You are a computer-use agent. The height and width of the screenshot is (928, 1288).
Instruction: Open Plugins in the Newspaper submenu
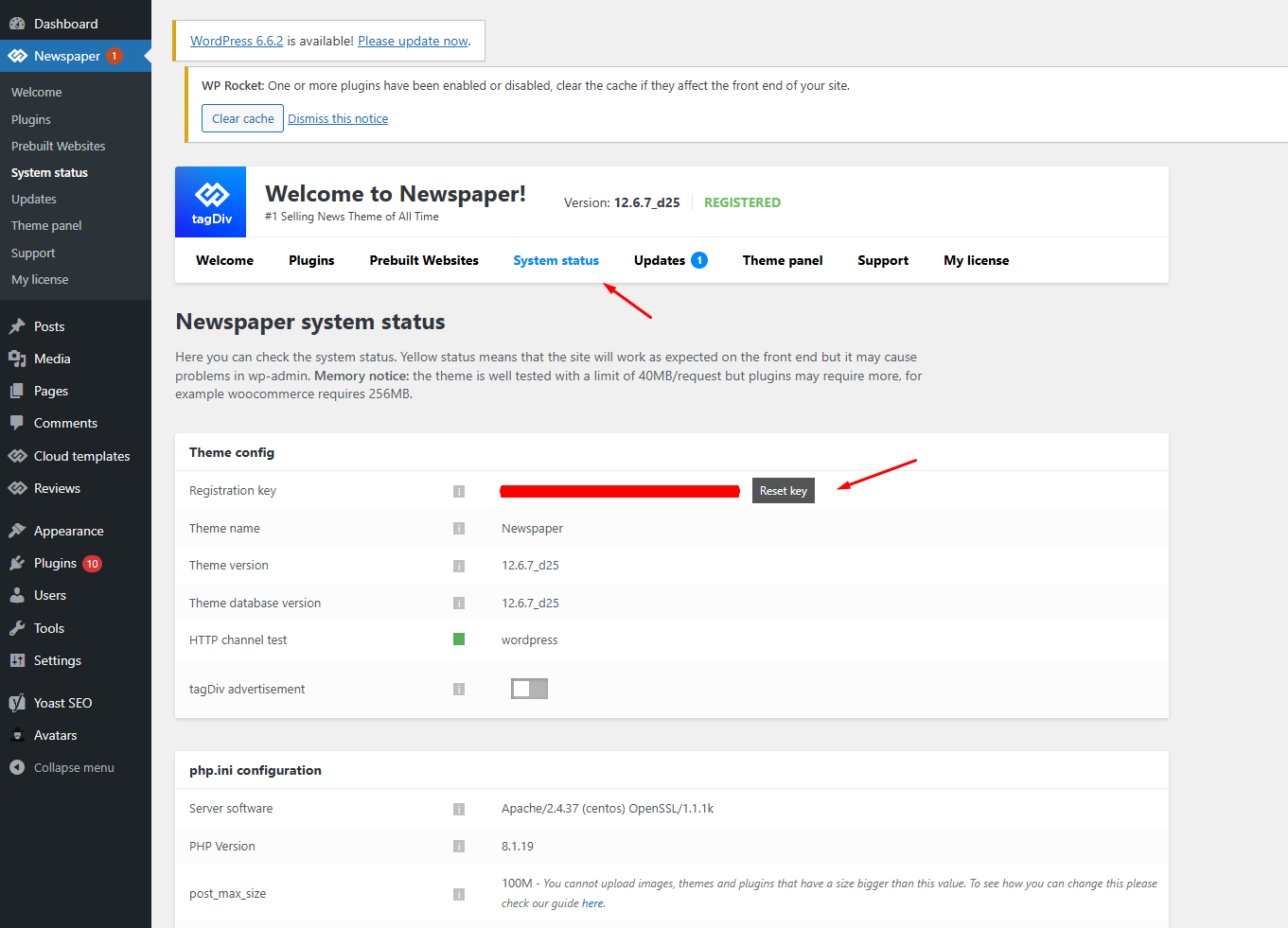click(31, 119)
